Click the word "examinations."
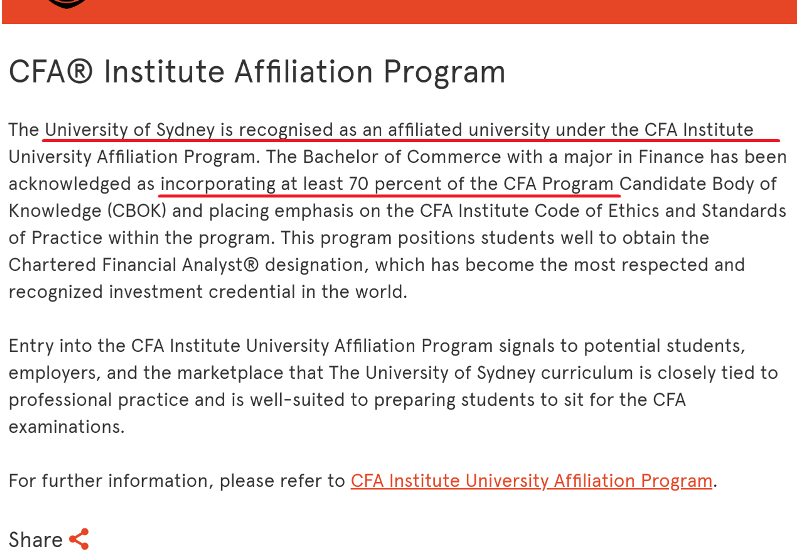 click(x=66, y=427)
